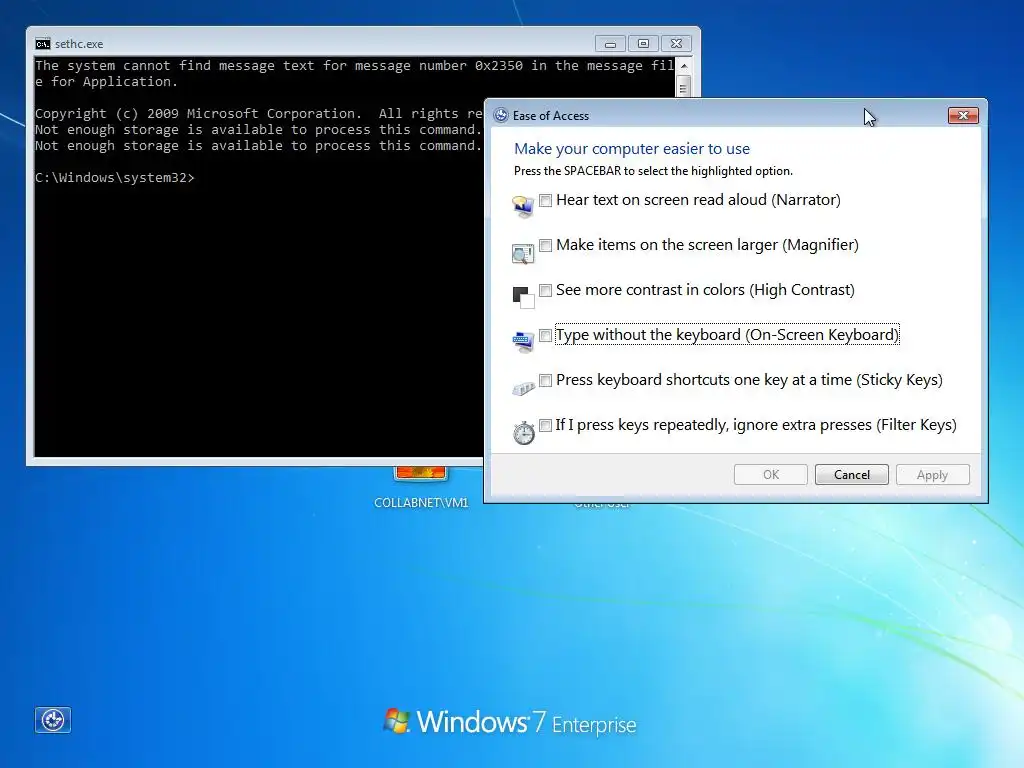Click the Ease of Access dialog title text
Viewport: 1024px width, 768px height.
coord(551,116)
